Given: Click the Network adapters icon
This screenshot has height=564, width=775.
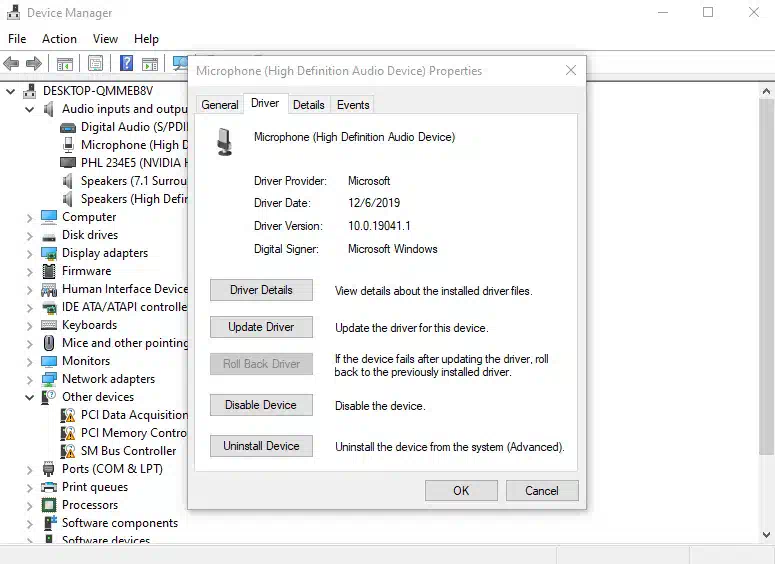Looking at the screenshot, I should (48, 379).
